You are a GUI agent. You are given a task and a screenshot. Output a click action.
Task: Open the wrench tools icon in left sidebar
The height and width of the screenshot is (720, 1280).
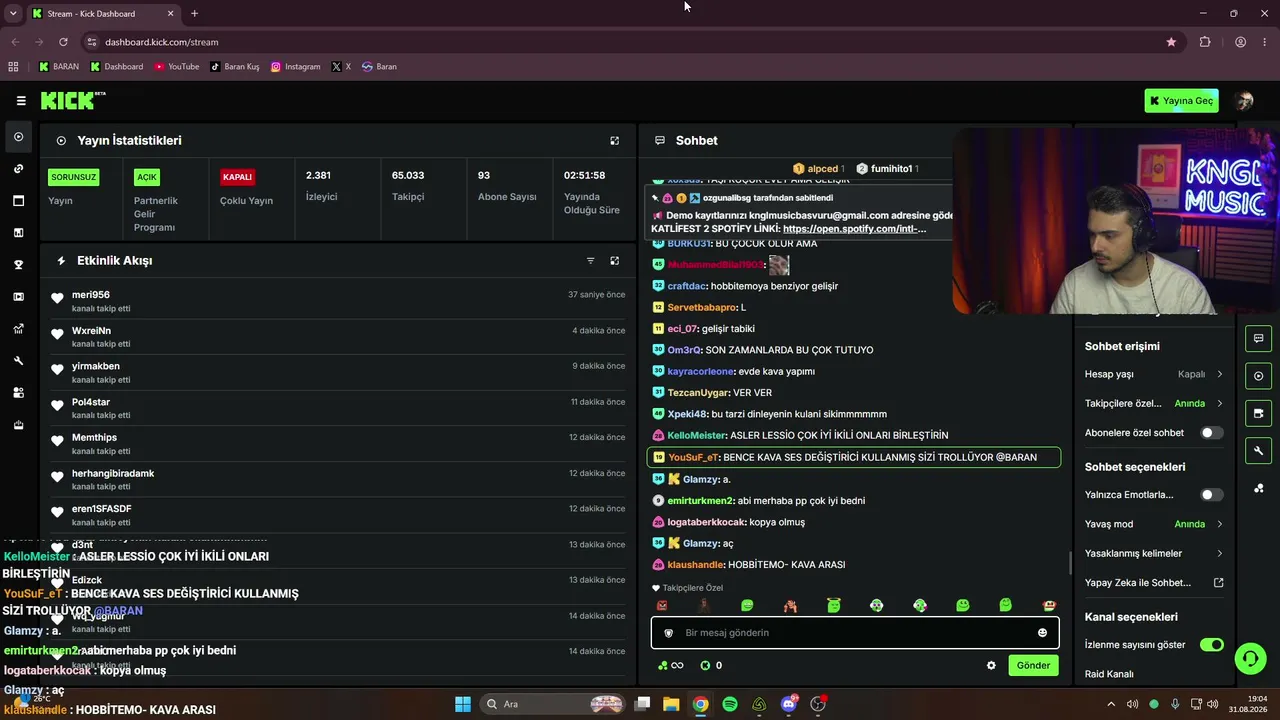(x=18, y=361)
